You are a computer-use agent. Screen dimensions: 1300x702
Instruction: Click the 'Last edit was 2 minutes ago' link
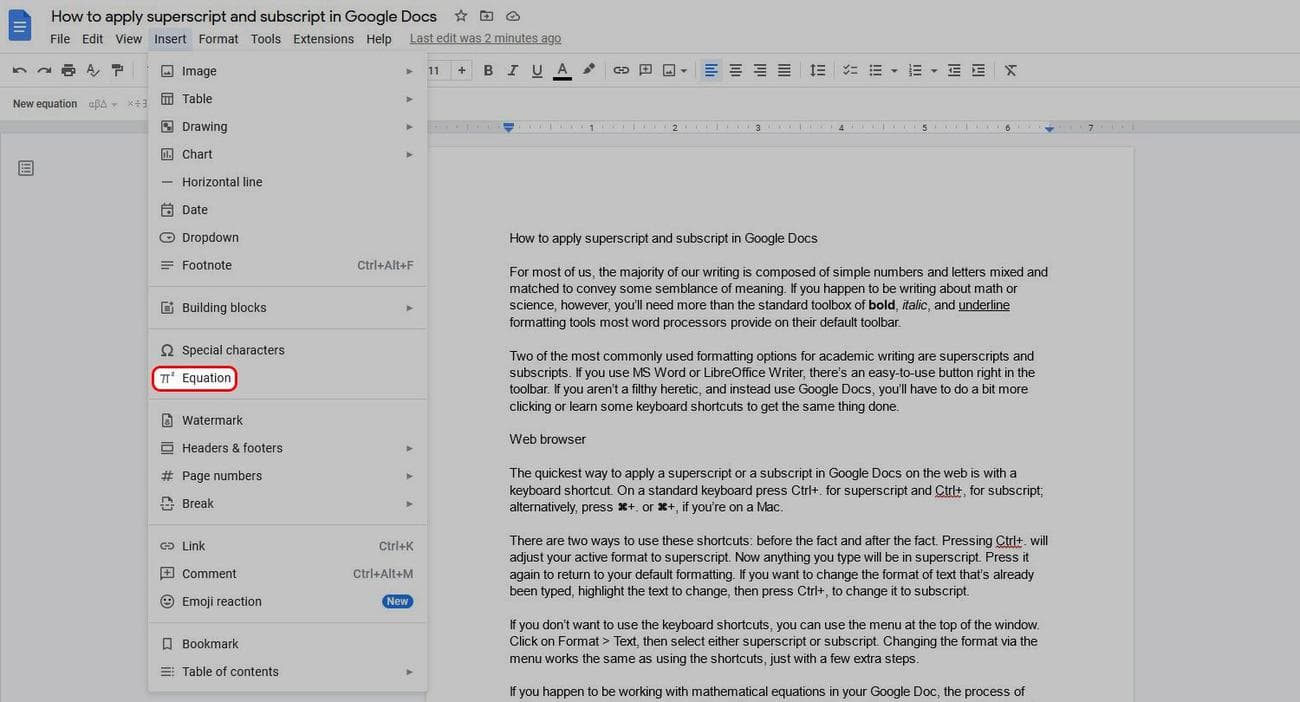click(485, 37)
